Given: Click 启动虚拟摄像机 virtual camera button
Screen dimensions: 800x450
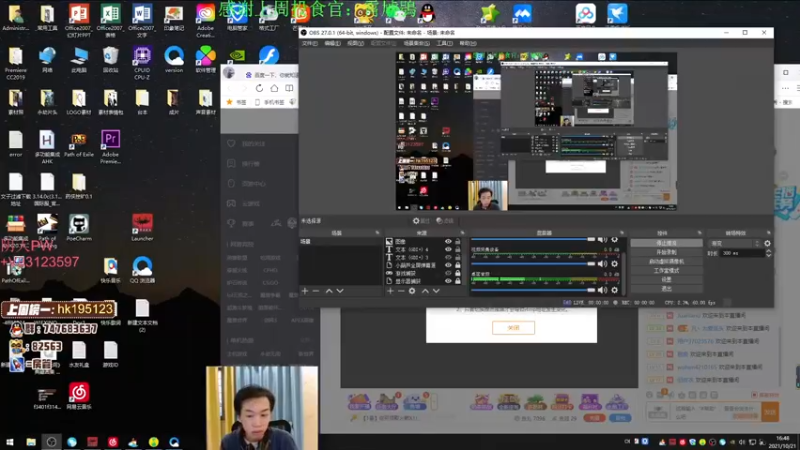Looking at the screenshot, I should pyautogui.click(x=666, y=261).
